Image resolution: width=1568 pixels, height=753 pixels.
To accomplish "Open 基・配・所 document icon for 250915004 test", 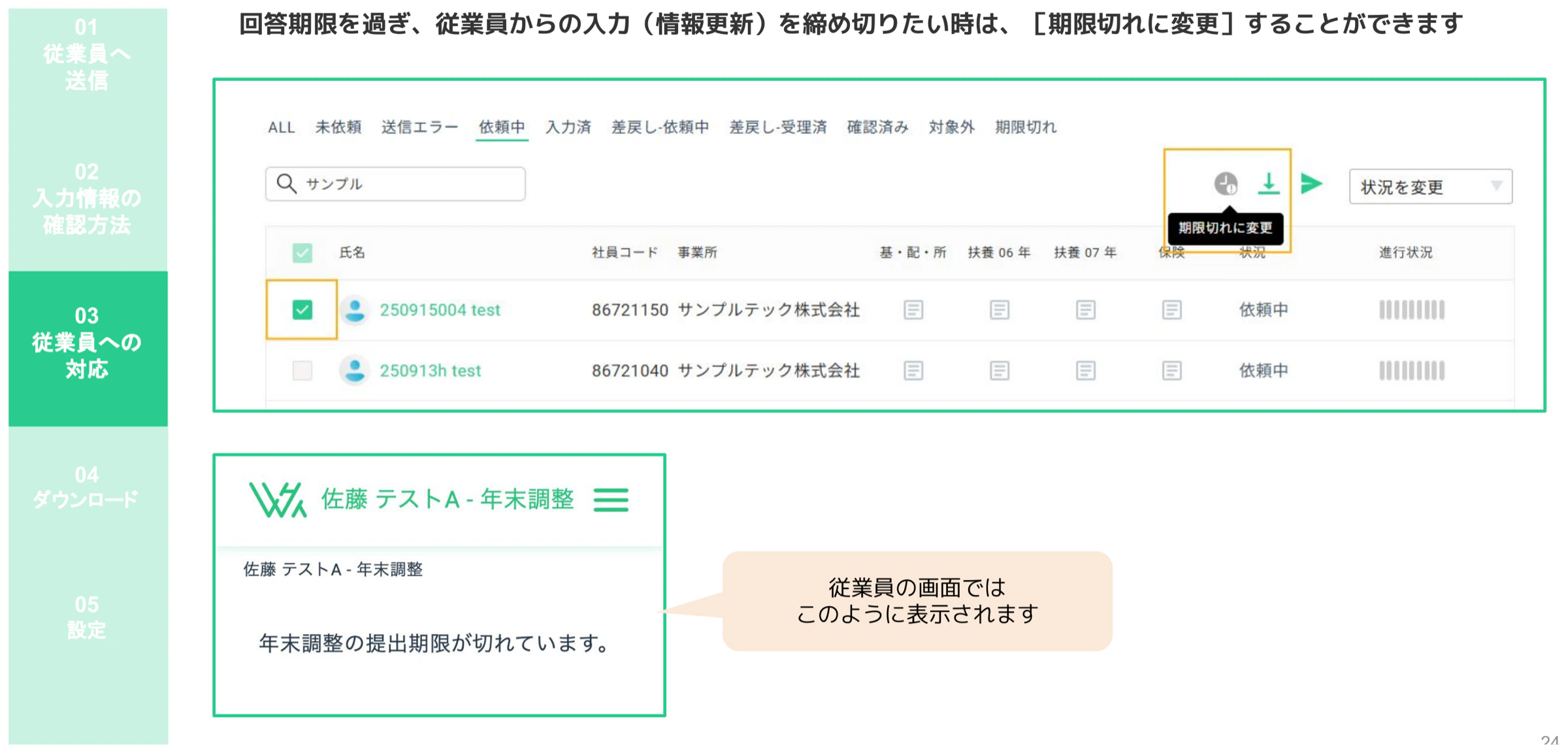I will click(913, 310).
